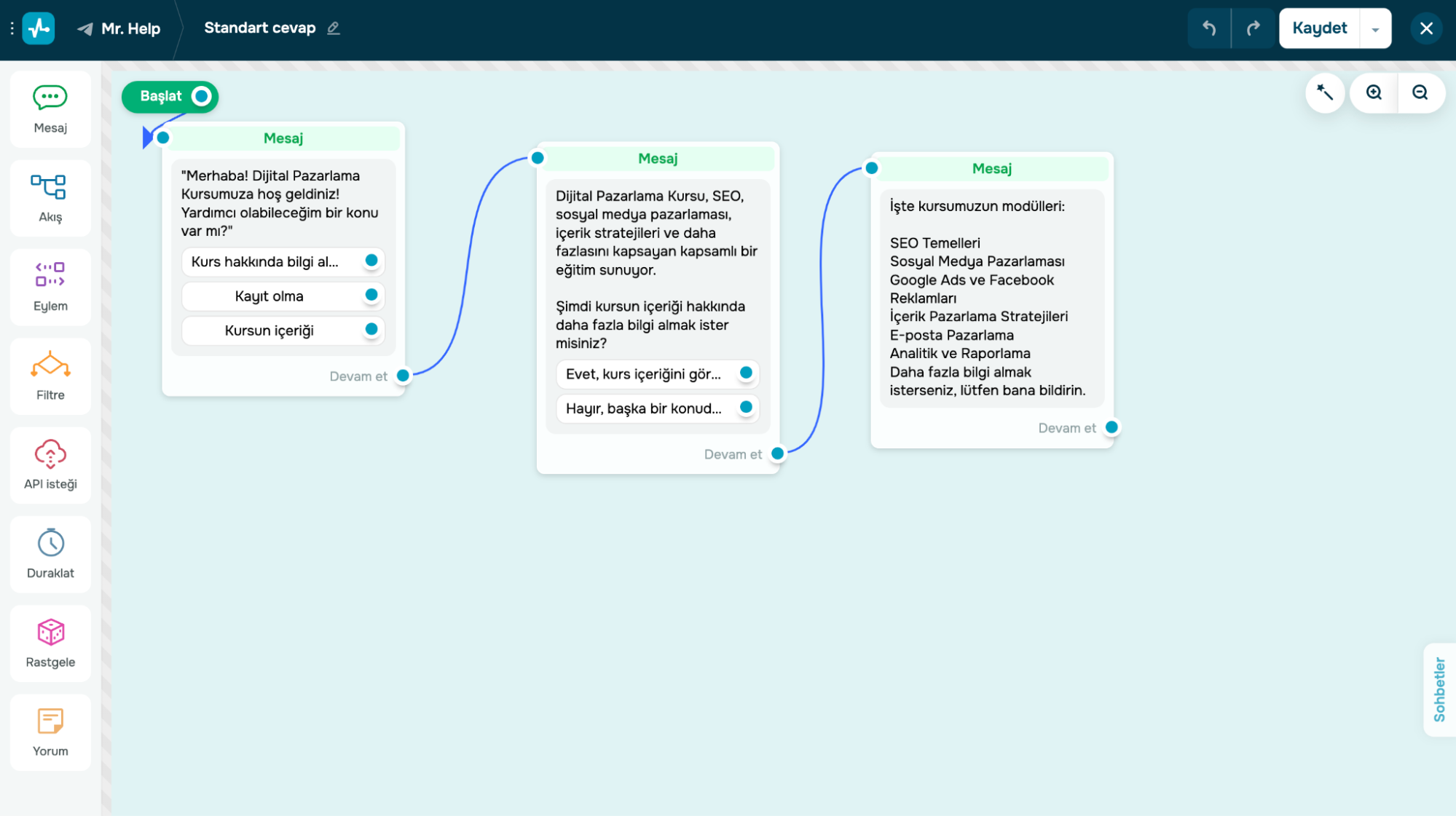Screen dimensions: 1456x816
Task: Undo the last change
Action: point(1209,28)
